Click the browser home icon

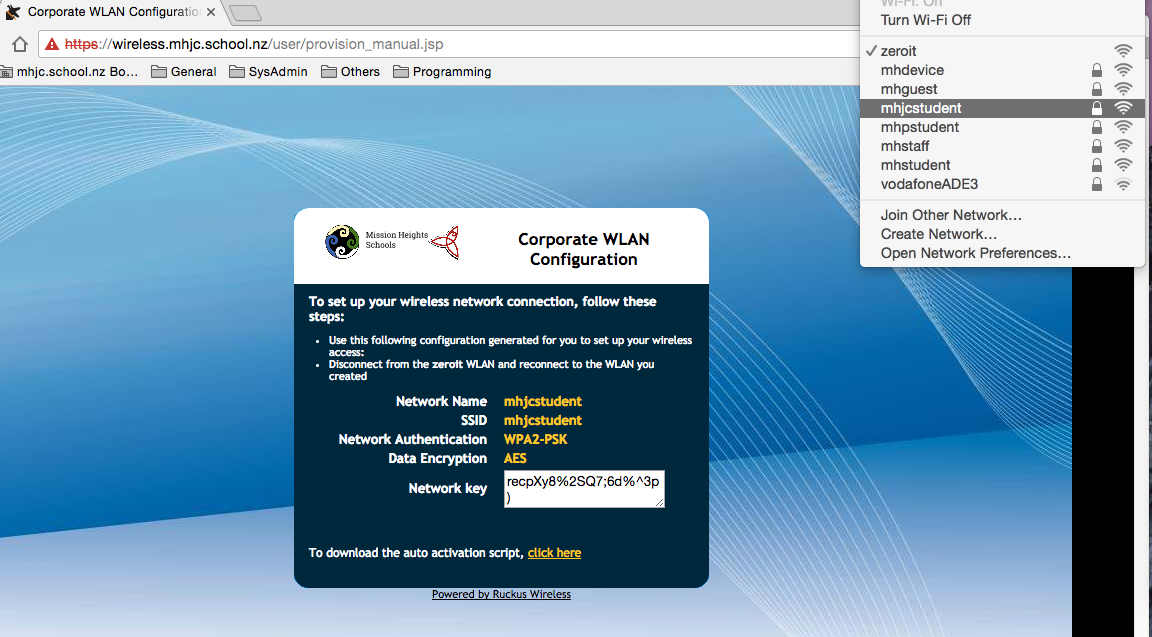[x=19, y=44]
